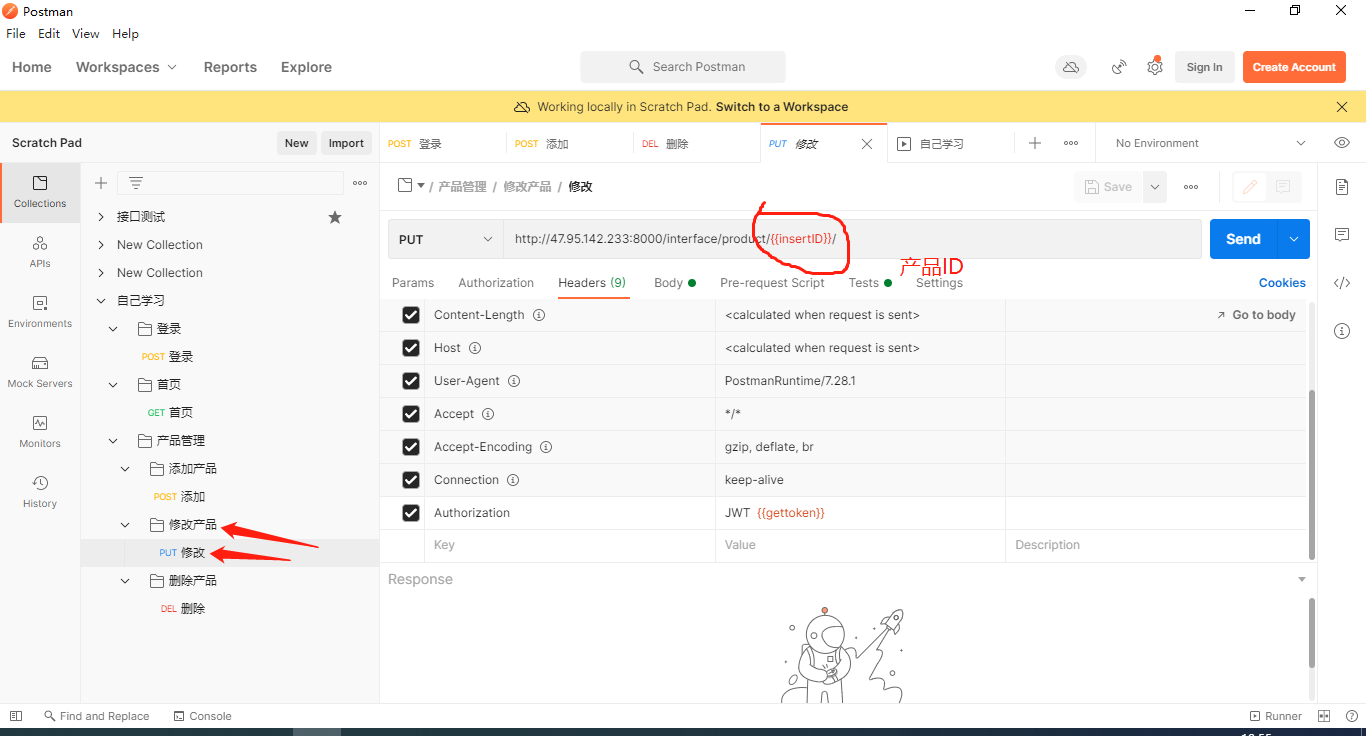The image size is (1366, 736).
Task: Collapse the 产品管理 folder
Action: click(x=113, y=441)
